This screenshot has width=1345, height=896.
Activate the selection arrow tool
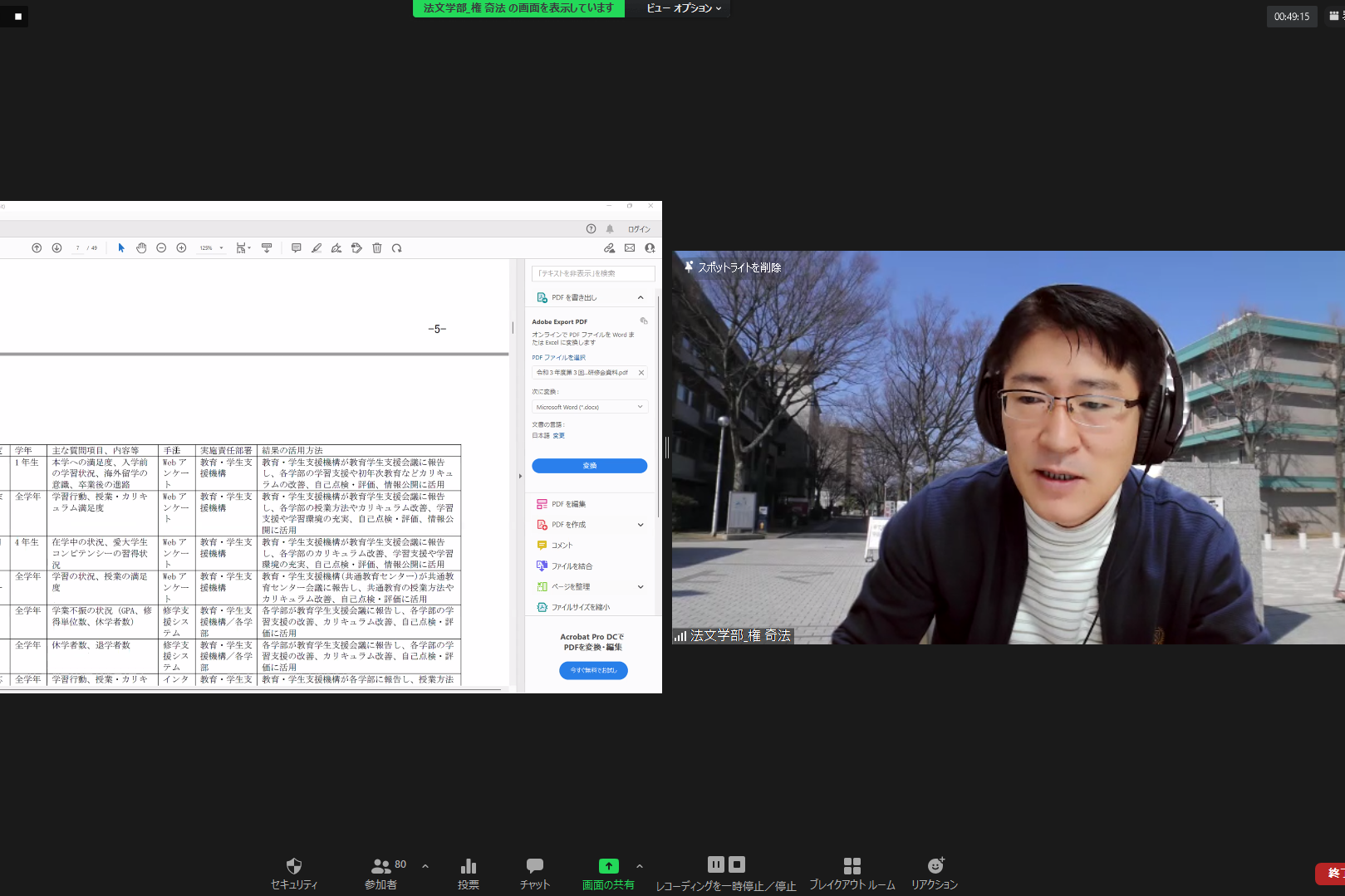click(x=121, y=248)
